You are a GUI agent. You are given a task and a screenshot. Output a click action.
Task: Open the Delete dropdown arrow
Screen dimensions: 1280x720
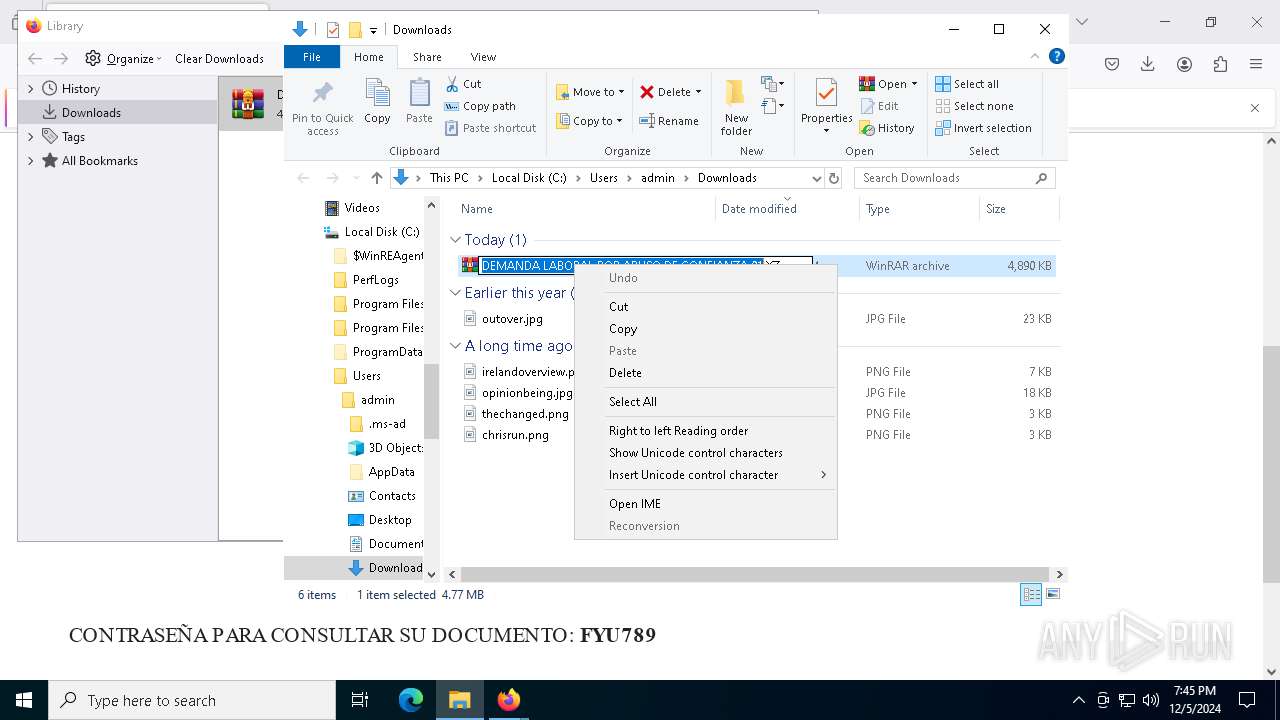coord(698,92)
